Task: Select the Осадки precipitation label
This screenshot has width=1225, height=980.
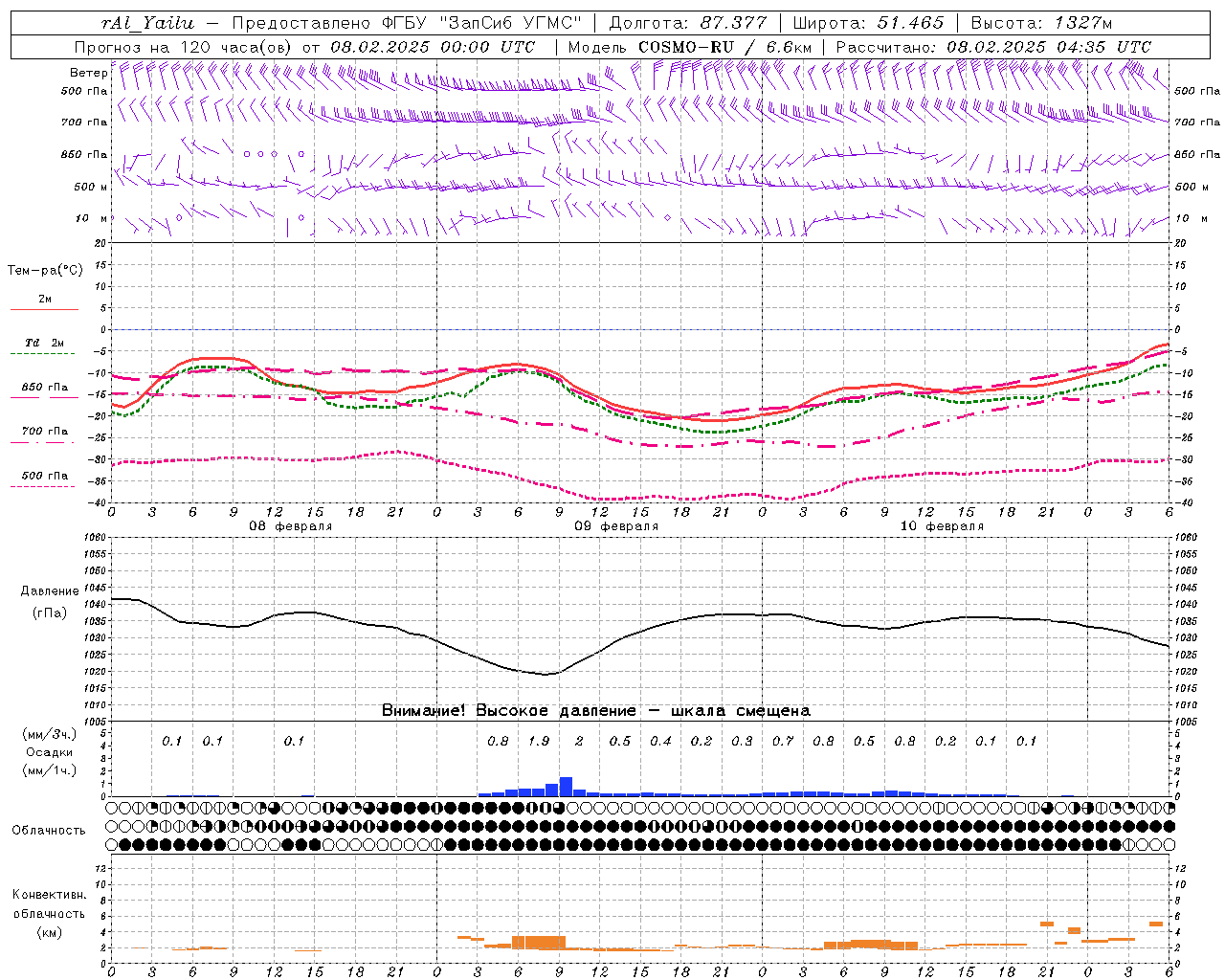Action: (x=49, y=752)
